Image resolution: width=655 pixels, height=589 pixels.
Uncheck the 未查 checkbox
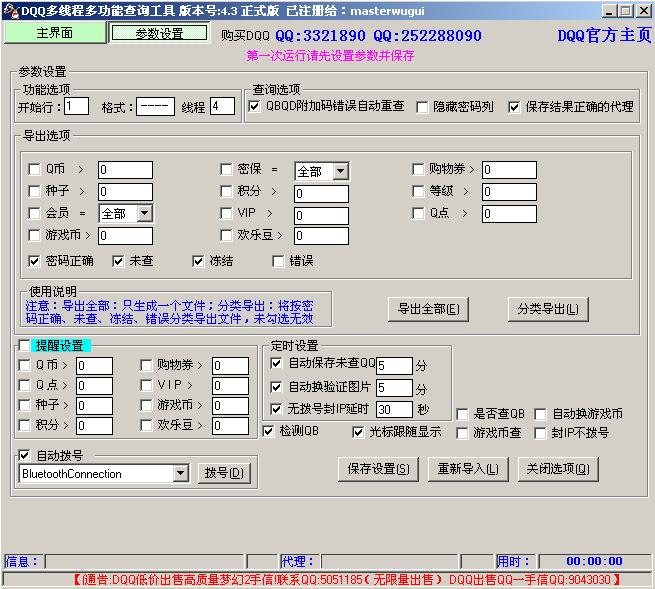(x=118, y=261)
